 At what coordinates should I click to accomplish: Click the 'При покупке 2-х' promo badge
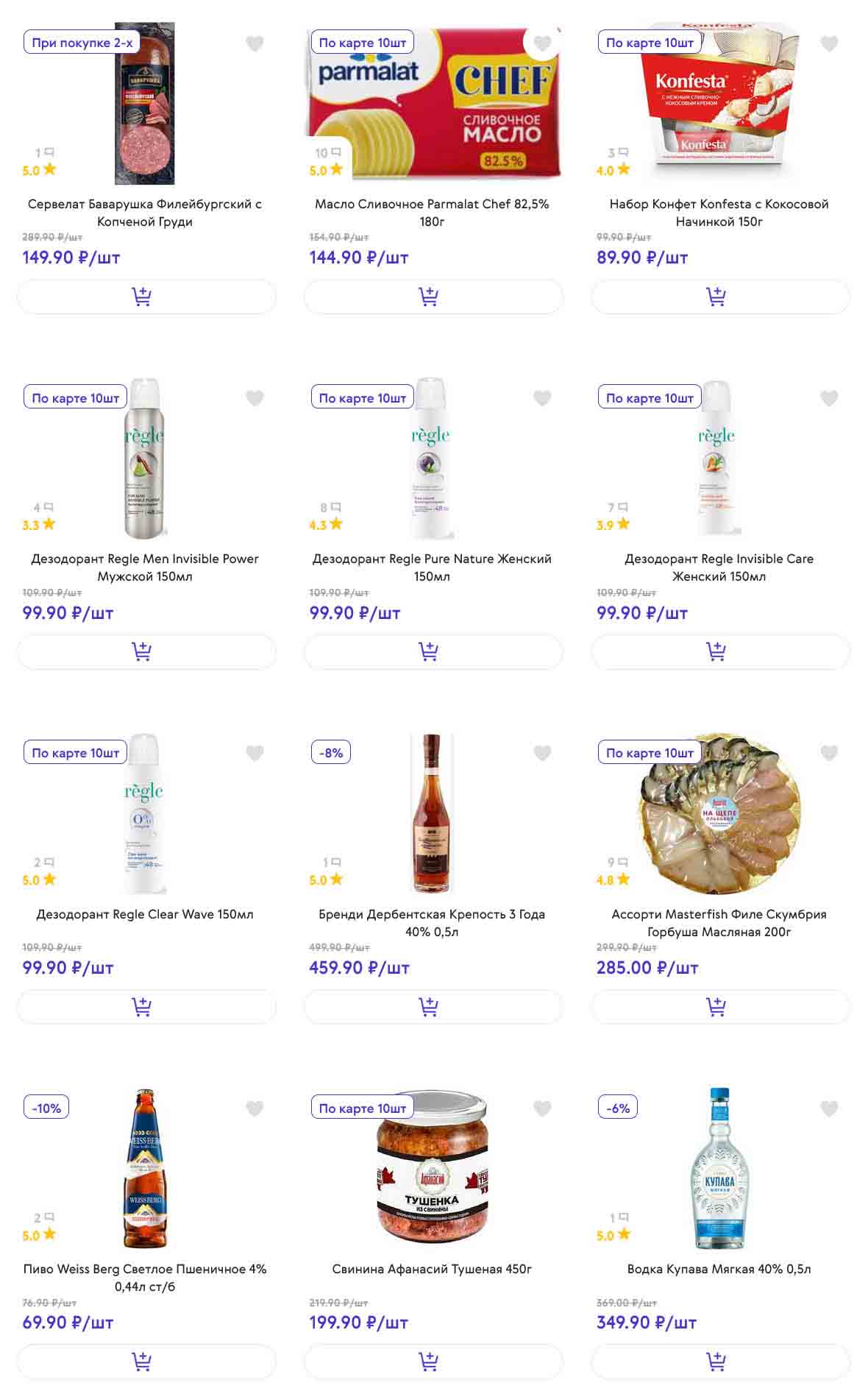pyautogui.click(x=82, y=43)
